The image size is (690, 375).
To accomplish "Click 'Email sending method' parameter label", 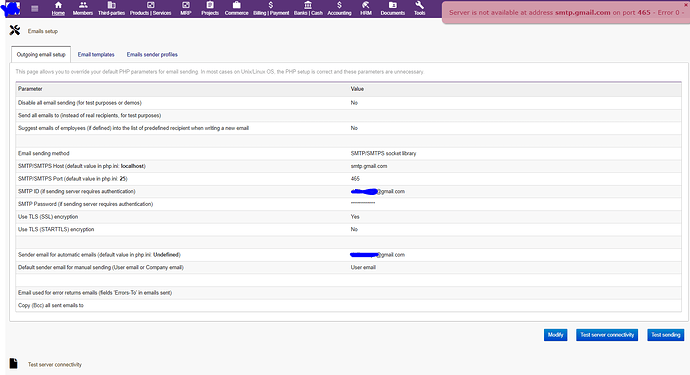I will 44,154.
